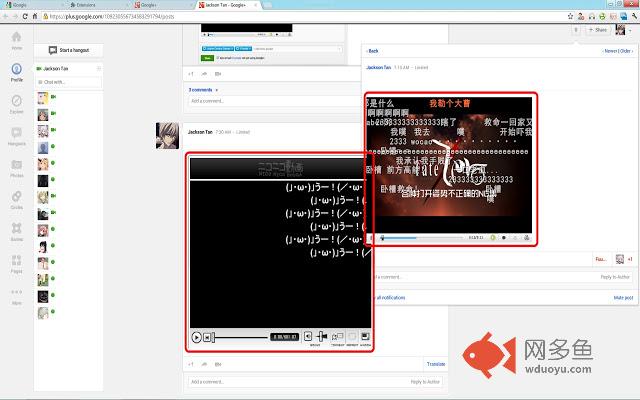Click Start a hangout button
The width and height of the screenshot is (640, 400).
pos(68,50)
